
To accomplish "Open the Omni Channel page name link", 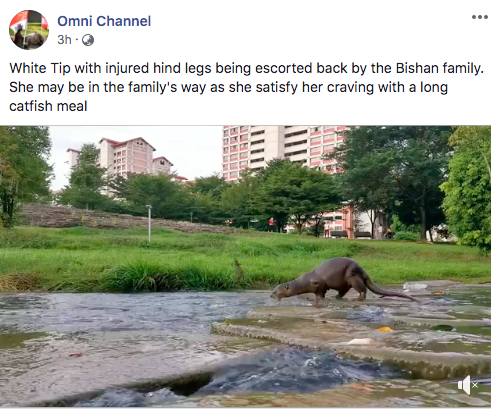I will click(104, 21).
